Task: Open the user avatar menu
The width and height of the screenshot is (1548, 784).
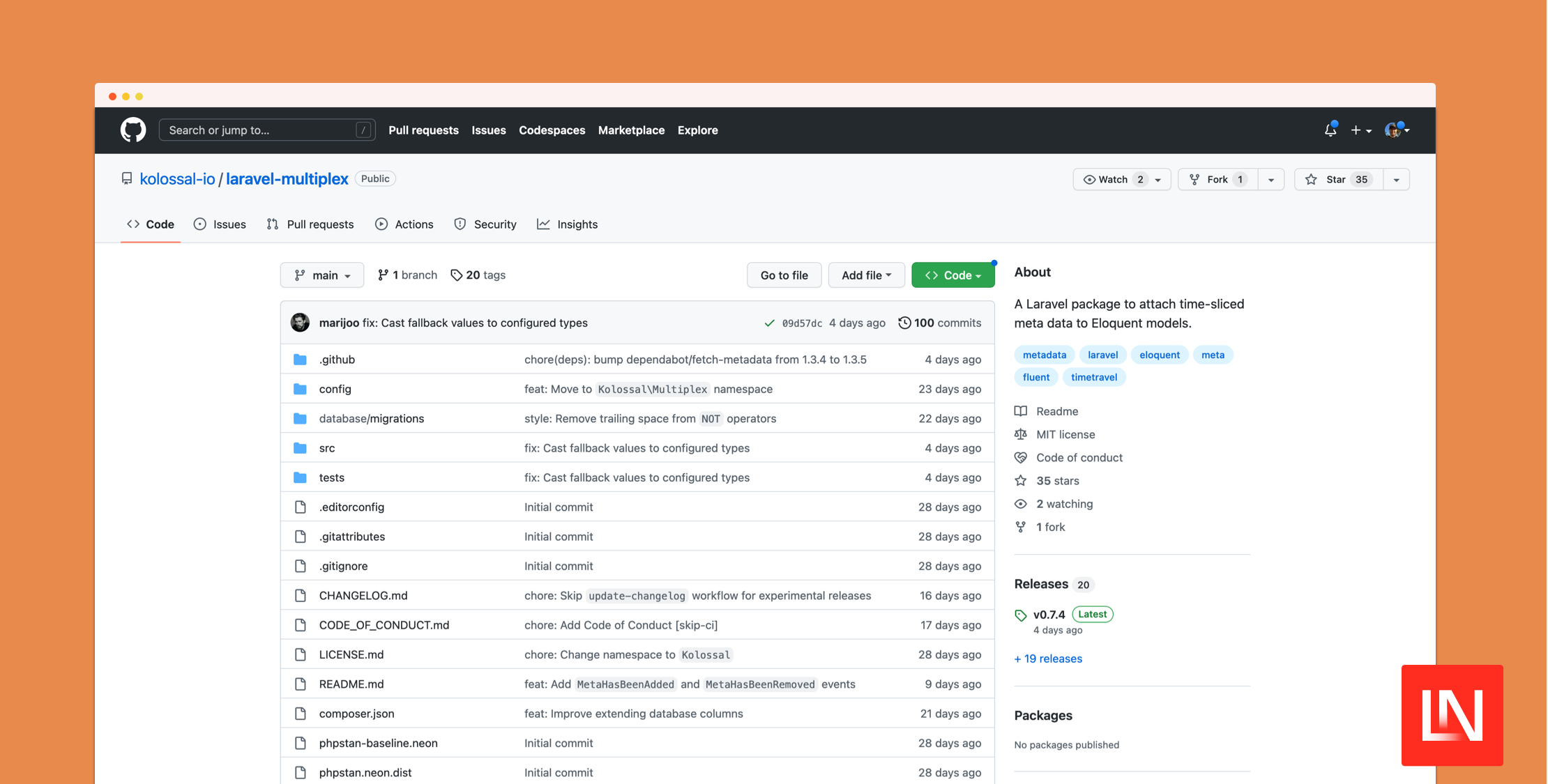Action: click(x=1397, y=130)
